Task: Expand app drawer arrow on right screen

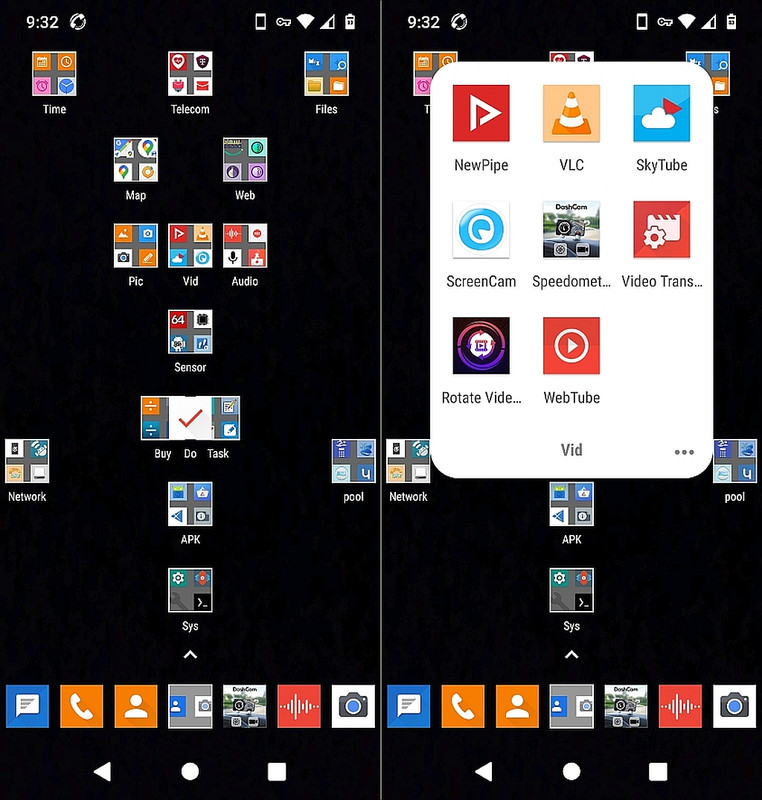Action: click(572, 655)
